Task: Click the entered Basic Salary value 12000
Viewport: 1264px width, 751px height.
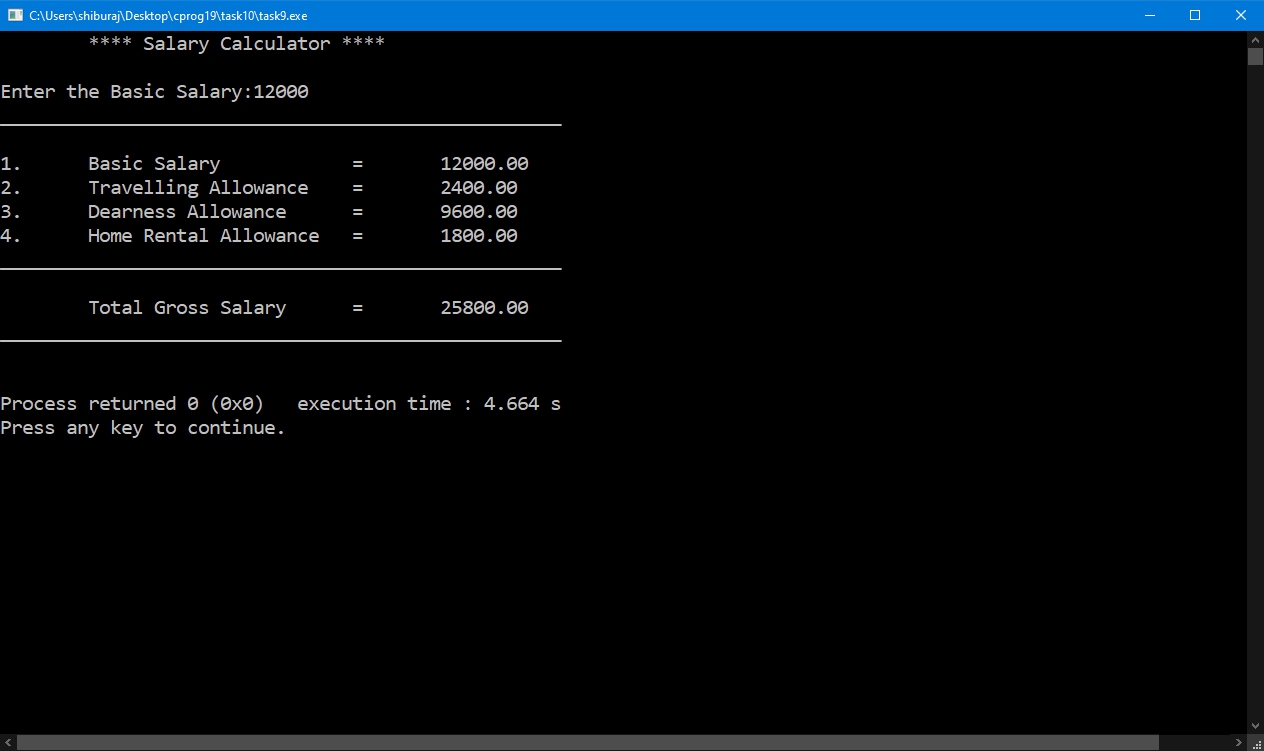Action: click(x=281, y=92)
